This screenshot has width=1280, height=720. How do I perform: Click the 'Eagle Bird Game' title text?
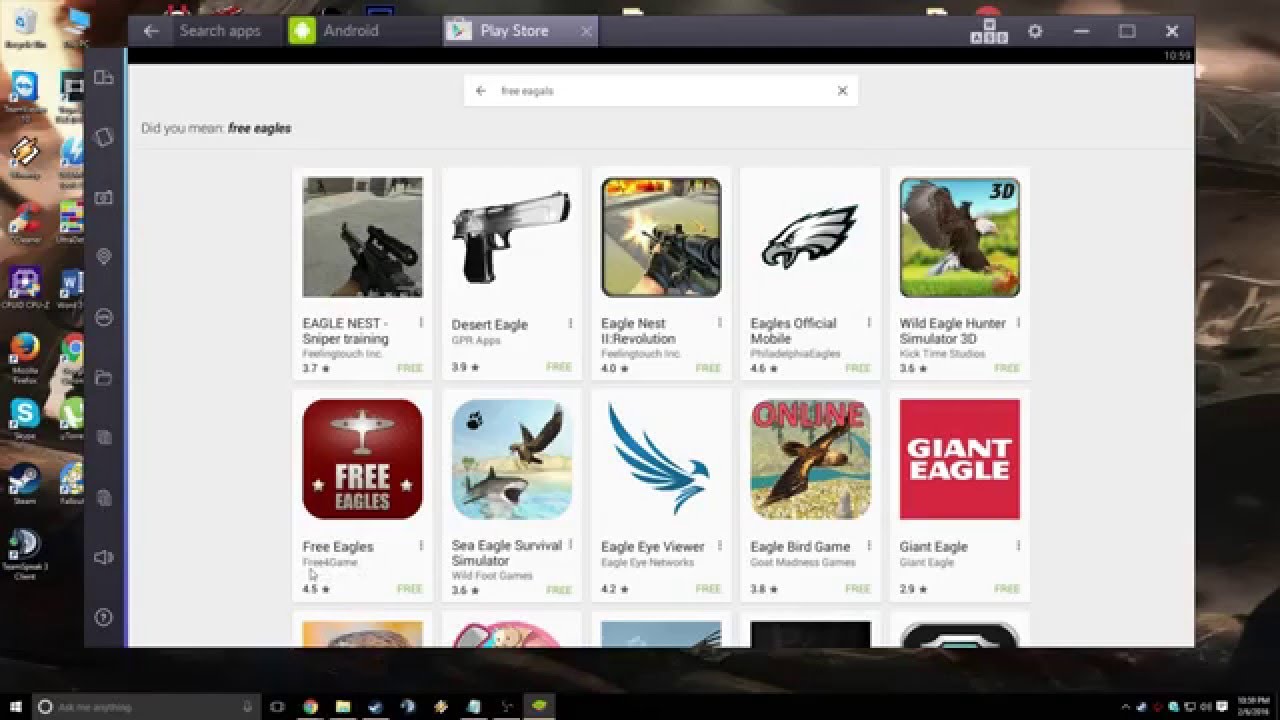(x=800, y=546)
